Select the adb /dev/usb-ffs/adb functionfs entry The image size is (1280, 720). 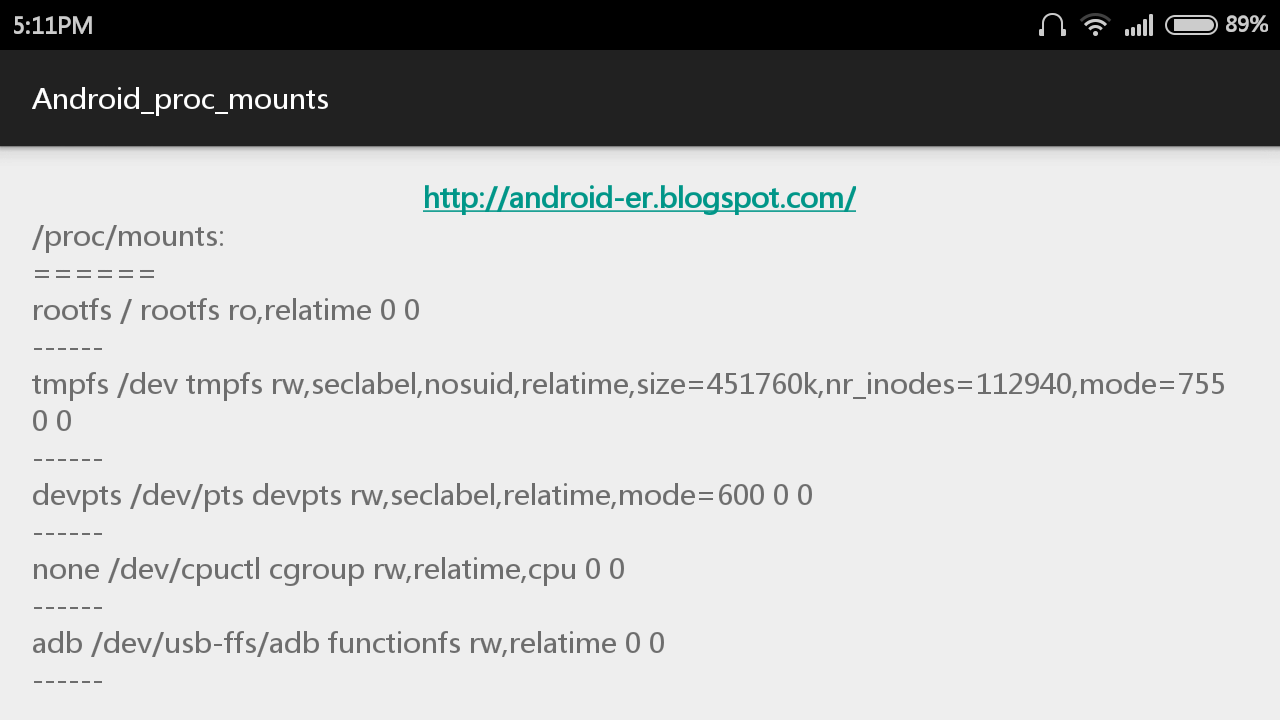pos(348,643)
